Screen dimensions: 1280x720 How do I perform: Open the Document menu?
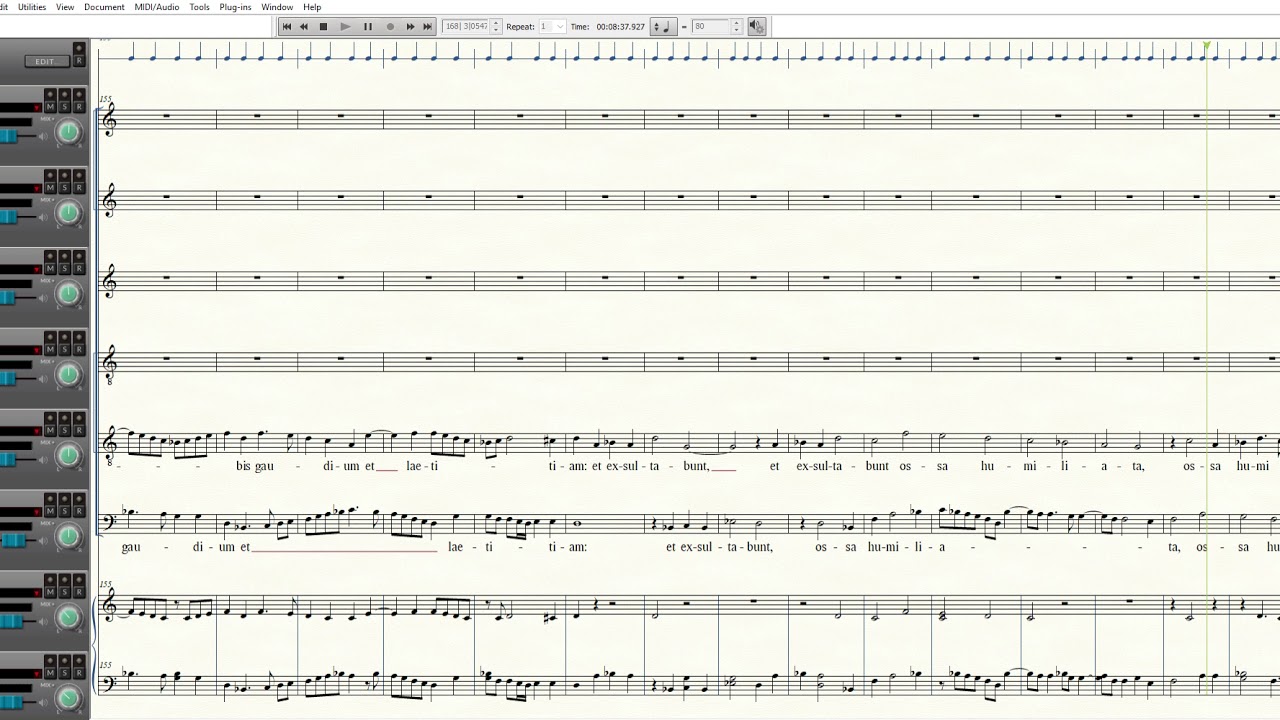104,7
